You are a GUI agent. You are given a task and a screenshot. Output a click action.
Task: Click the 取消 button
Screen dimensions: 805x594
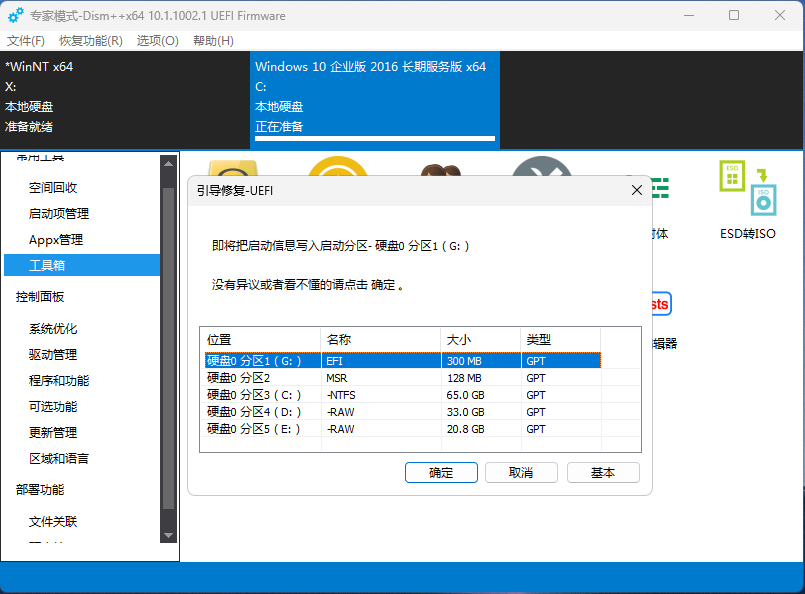pyautogui.click(x=521, y=472)
